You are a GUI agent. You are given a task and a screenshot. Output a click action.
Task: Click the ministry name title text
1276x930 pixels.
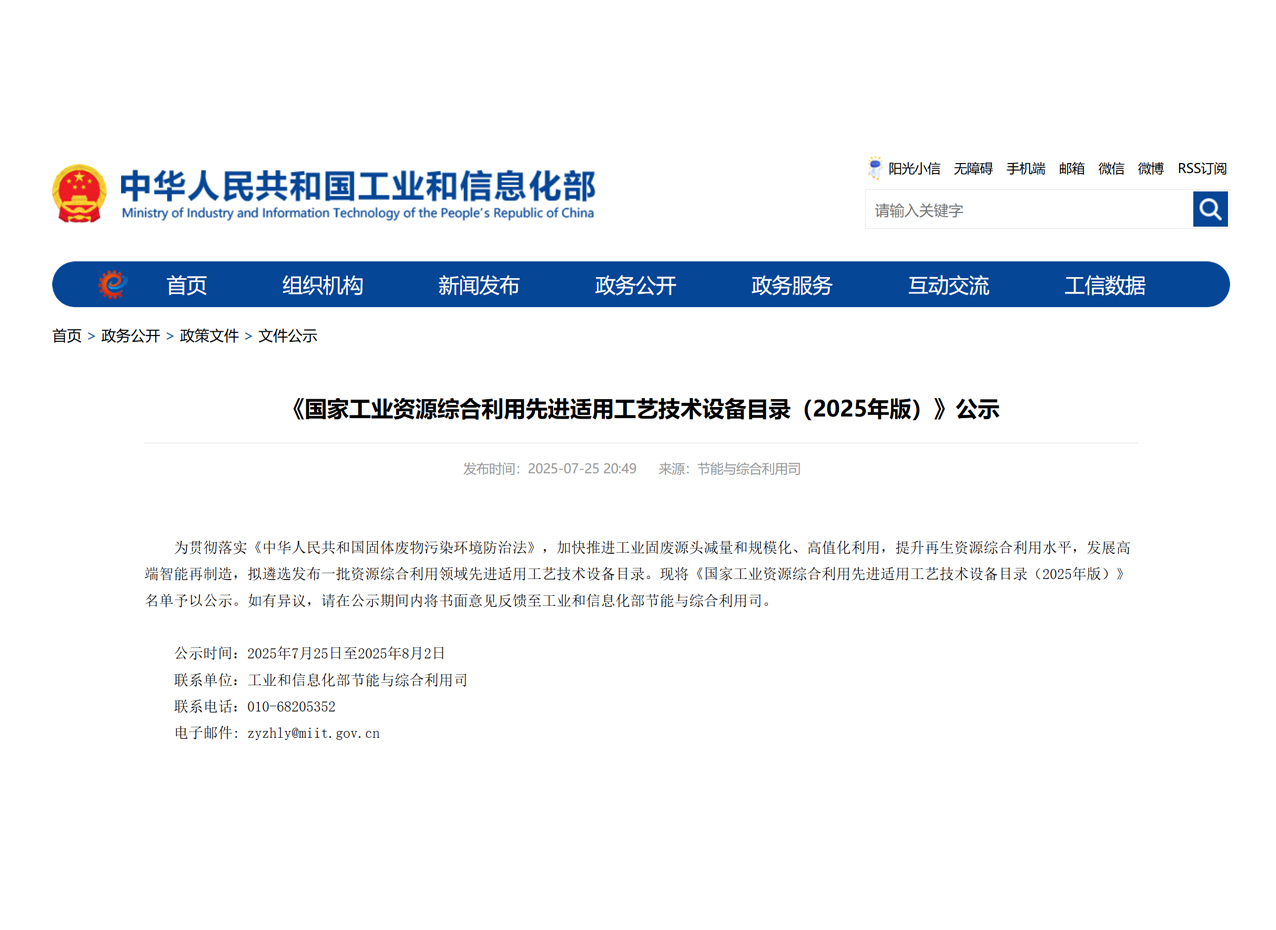click(x=358, y=185)
